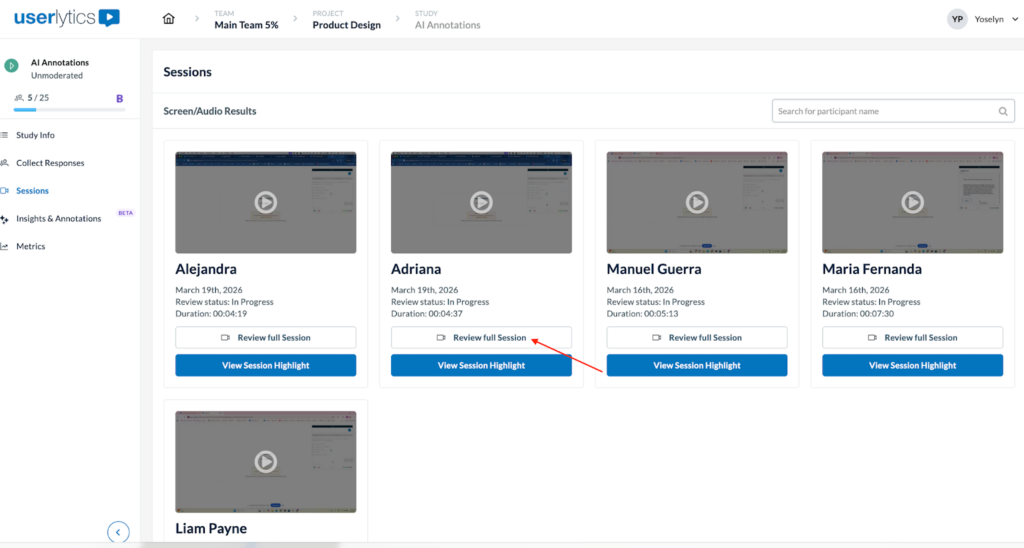The width and height of the screenshot is (1024, 548).
Task: Click the BETA badge
Action: point(125,213)
